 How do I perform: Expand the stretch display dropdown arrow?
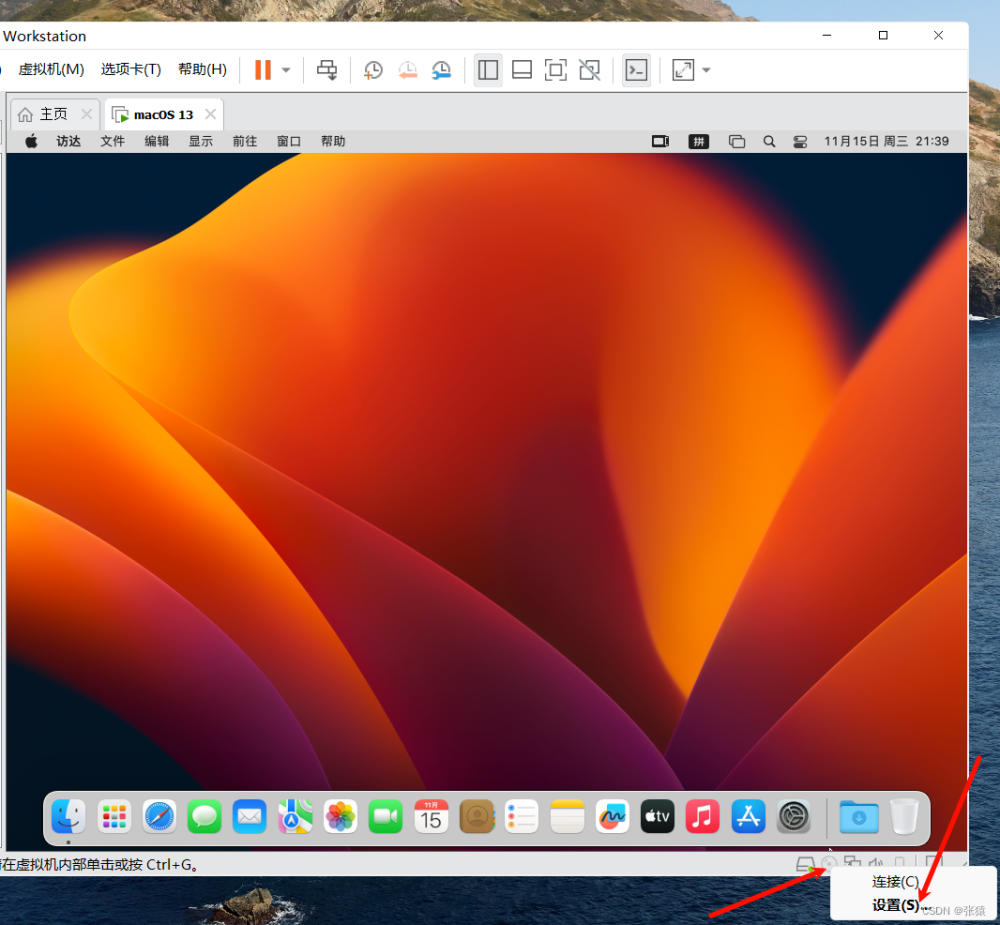[x=706, y=70]
